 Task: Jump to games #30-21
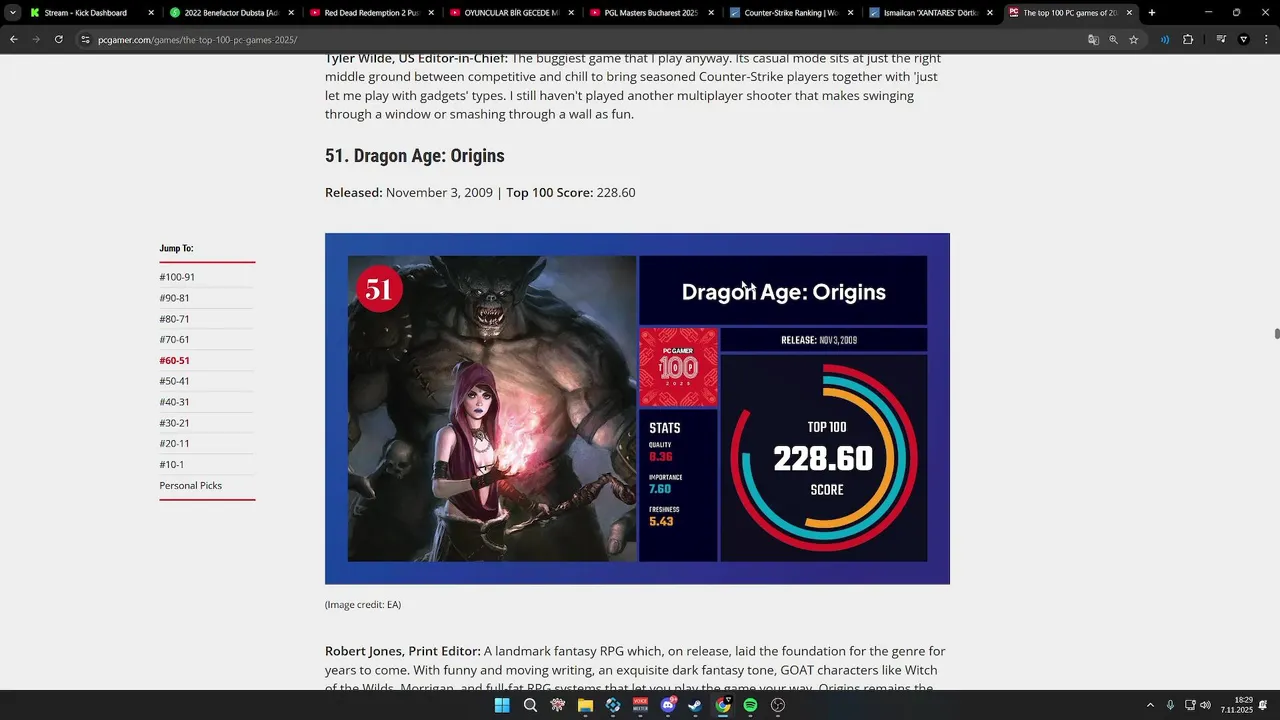[x=174, y=423]
